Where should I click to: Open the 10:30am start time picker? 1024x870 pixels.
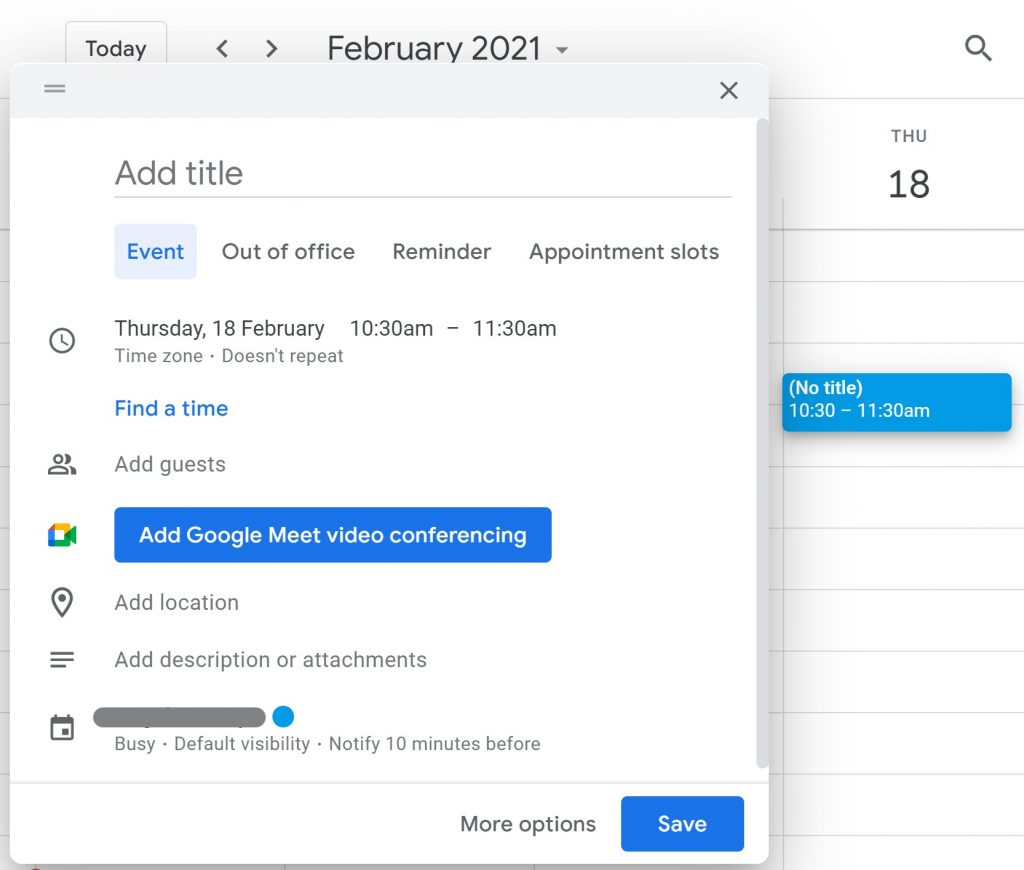pyautogui.click(x=391, y=328)
